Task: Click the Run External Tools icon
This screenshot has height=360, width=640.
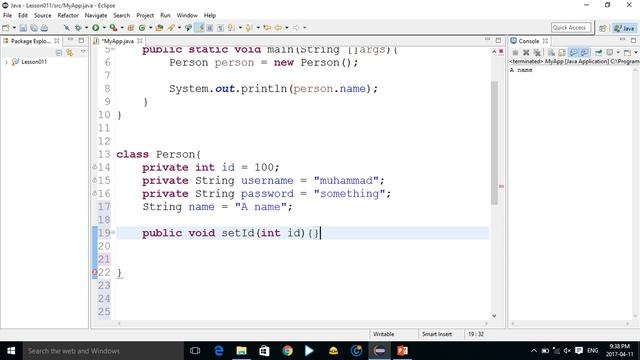Action: tap(113, 28)
